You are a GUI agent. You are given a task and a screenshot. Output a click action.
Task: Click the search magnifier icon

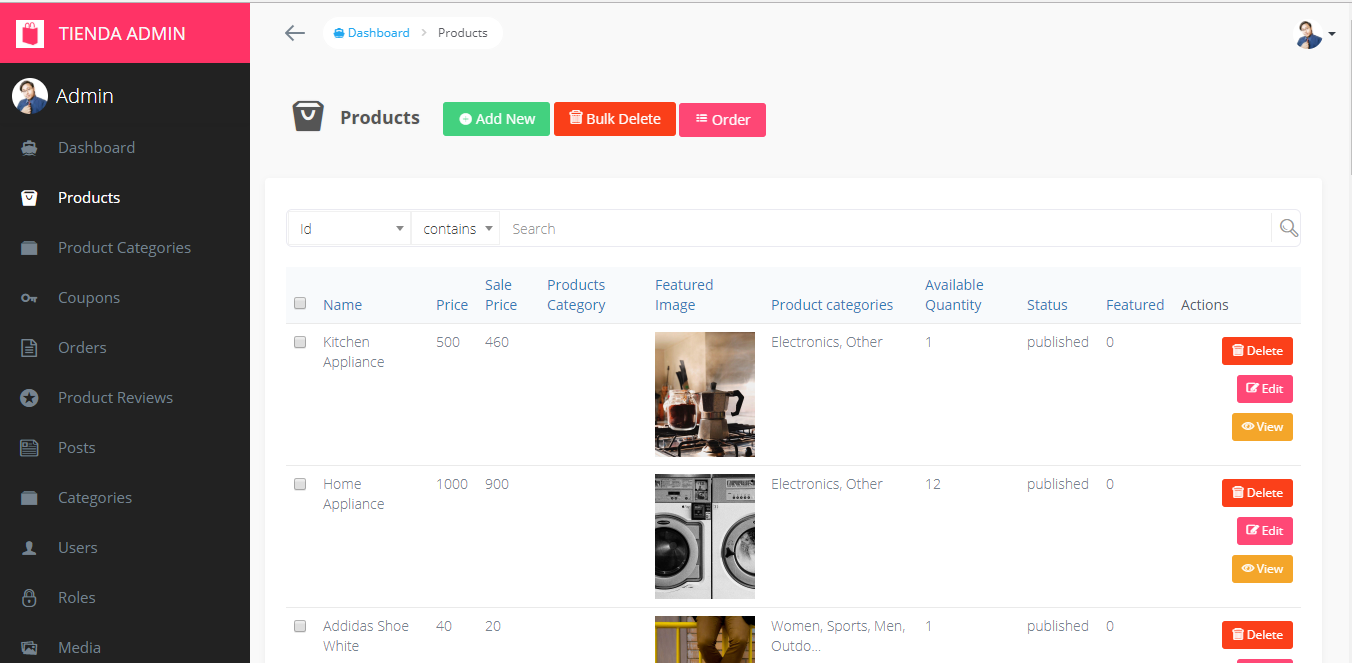point(1289,228)
